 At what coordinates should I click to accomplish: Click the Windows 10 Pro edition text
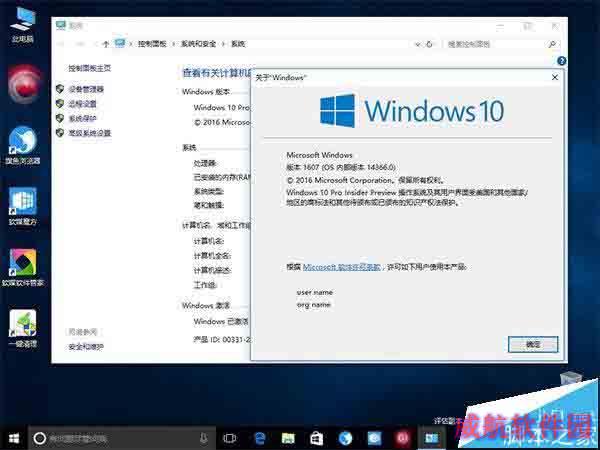tap(222, 108)
